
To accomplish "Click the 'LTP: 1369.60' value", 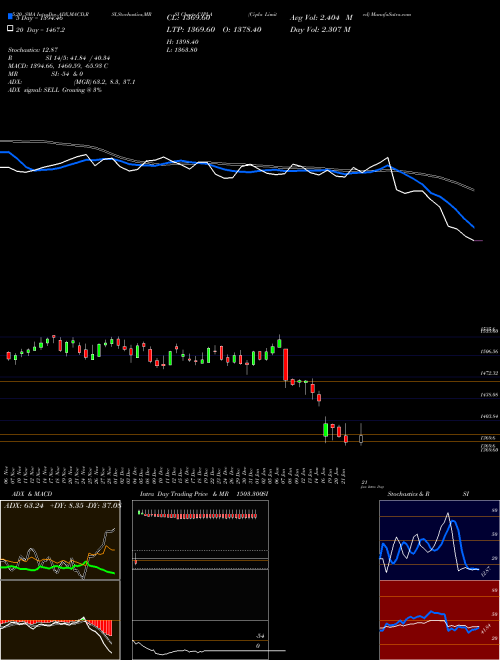I will click(191, 29).
